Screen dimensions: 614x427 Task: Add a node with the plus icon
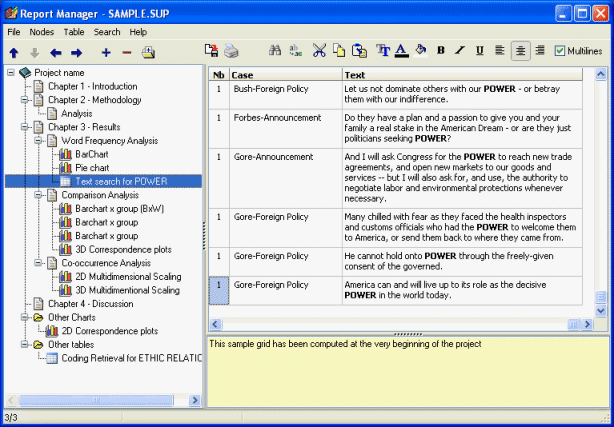(106, 52)
